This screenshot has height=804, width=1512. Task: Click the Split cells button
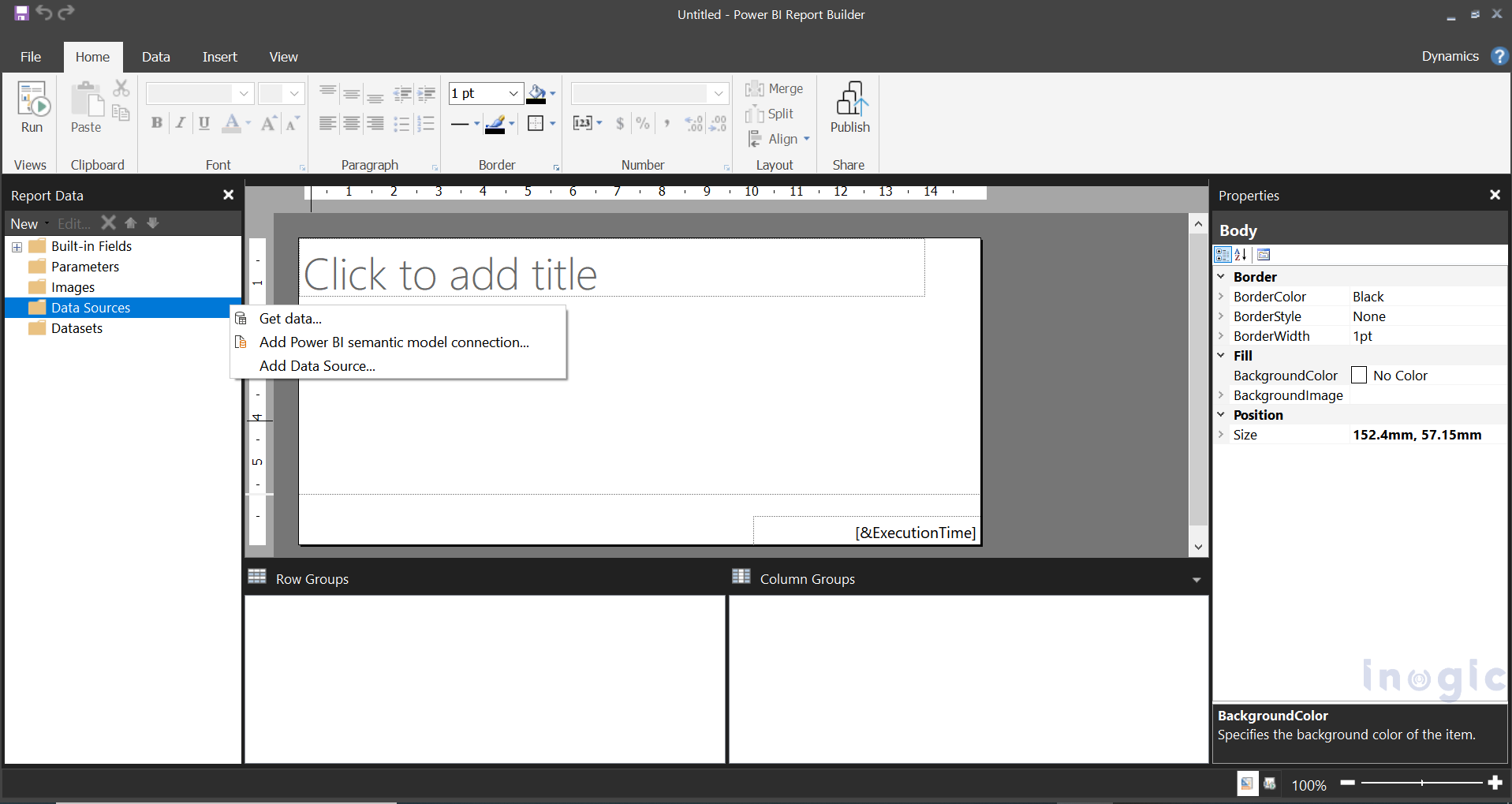770,114
